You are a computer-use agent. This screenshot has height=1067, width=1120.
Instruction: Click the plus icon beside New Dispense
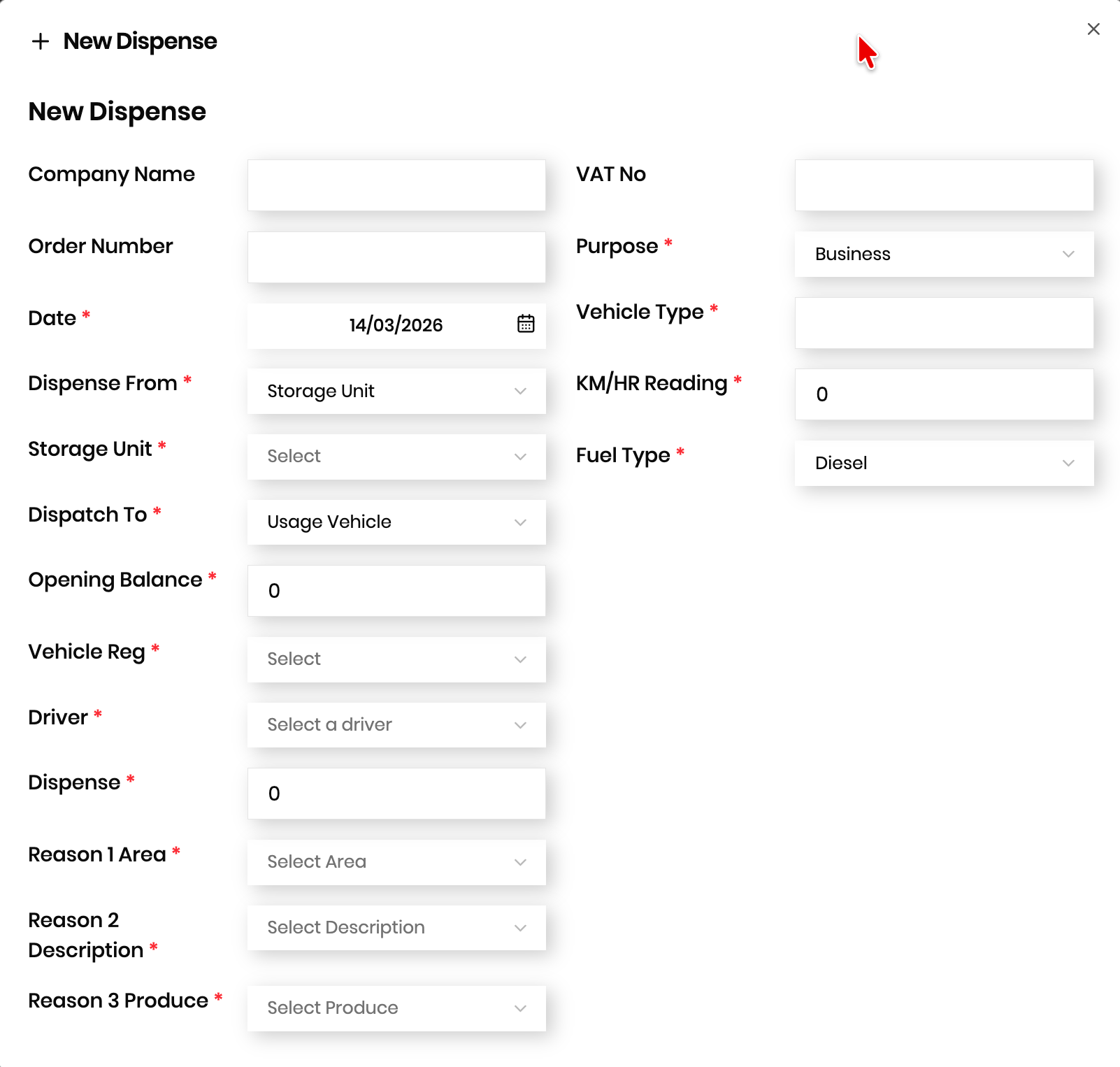[41, 41]
